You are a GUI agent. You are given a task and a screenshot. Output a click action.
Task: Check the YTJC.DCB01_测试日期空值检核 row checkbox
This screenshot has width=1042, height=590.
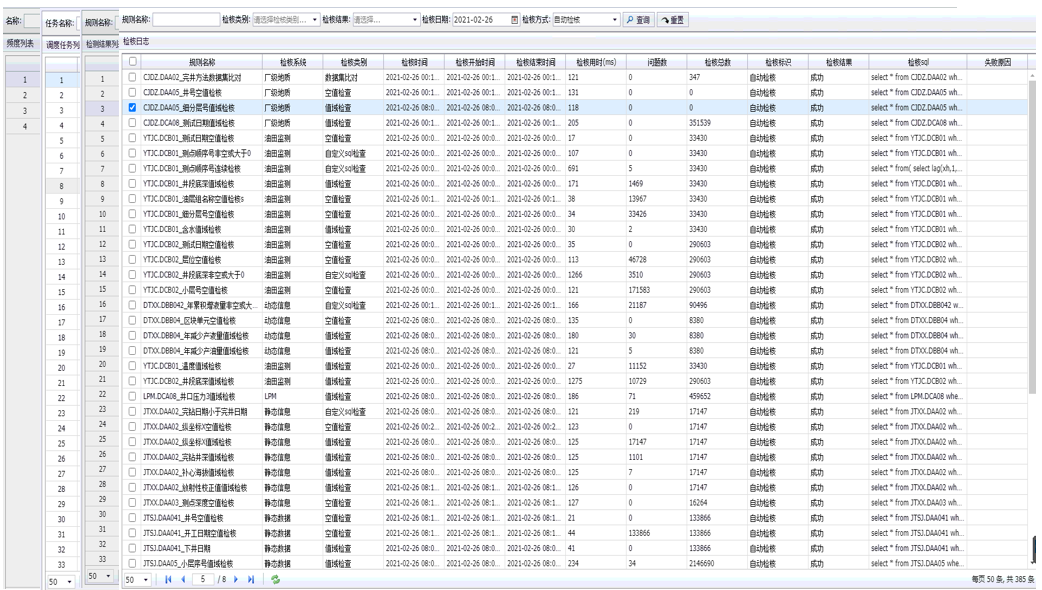132,138
